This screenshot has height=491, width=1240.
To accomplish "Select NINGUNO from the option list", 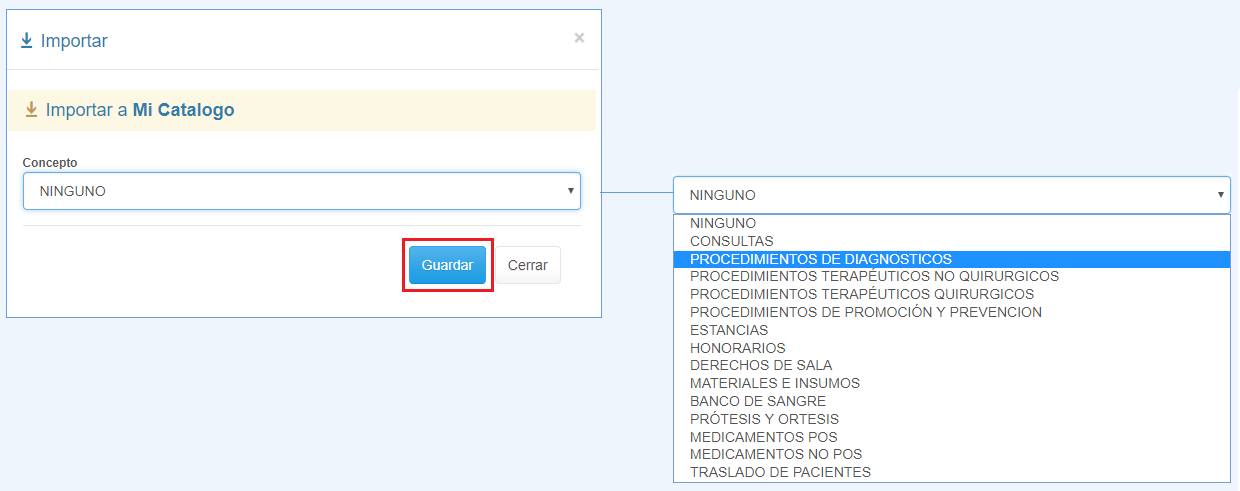I will [723, 223].
